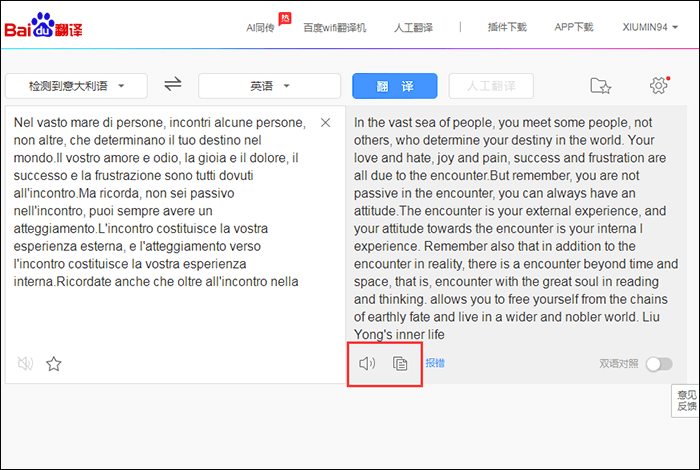Viewport: 700px width, 470px height.
Task: Open translation settings gear
Action: pyautogui.click(x=658, y=86)
